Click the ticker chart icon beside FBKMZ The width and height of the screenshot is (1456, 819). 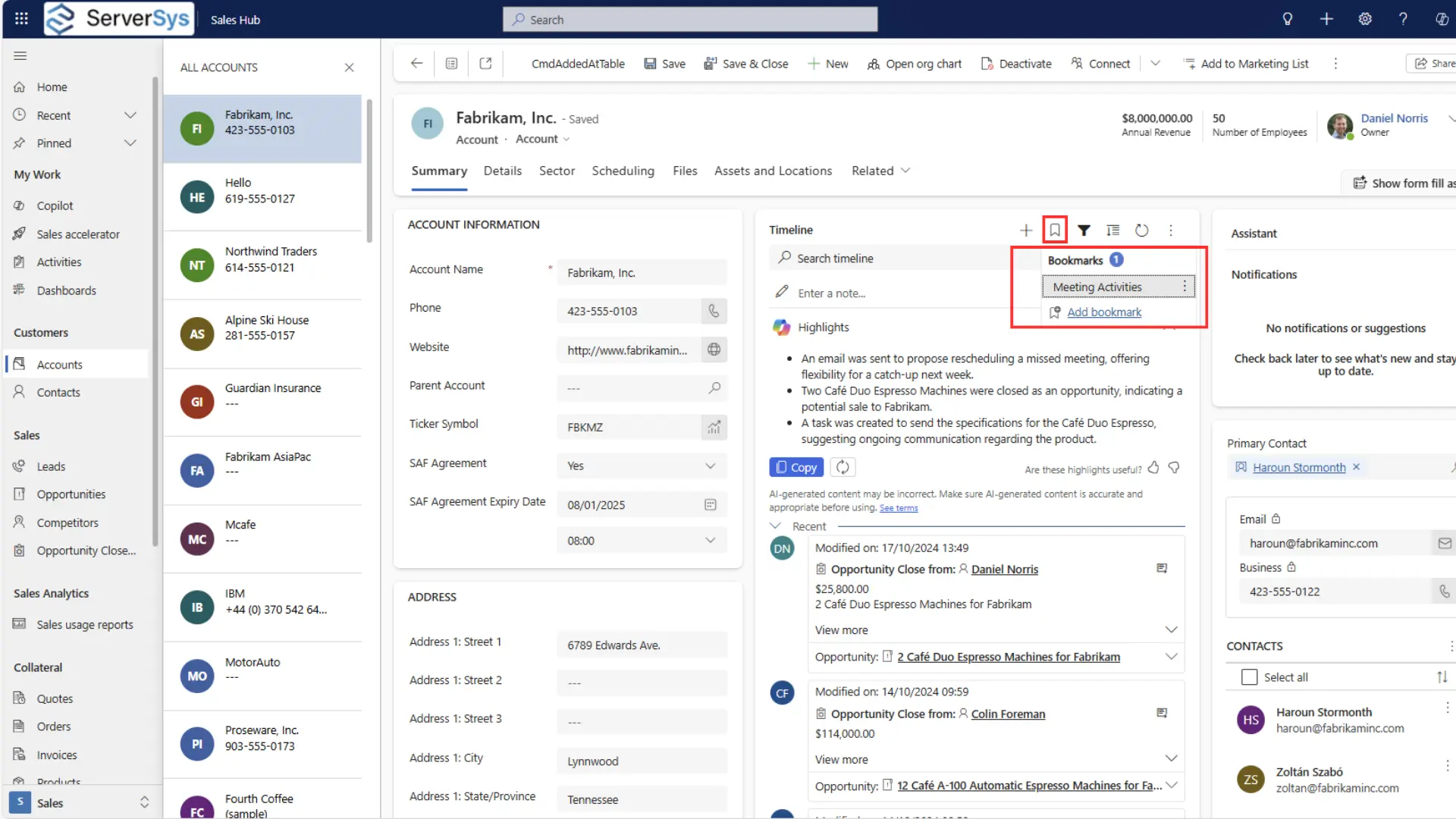coord(713,427)
